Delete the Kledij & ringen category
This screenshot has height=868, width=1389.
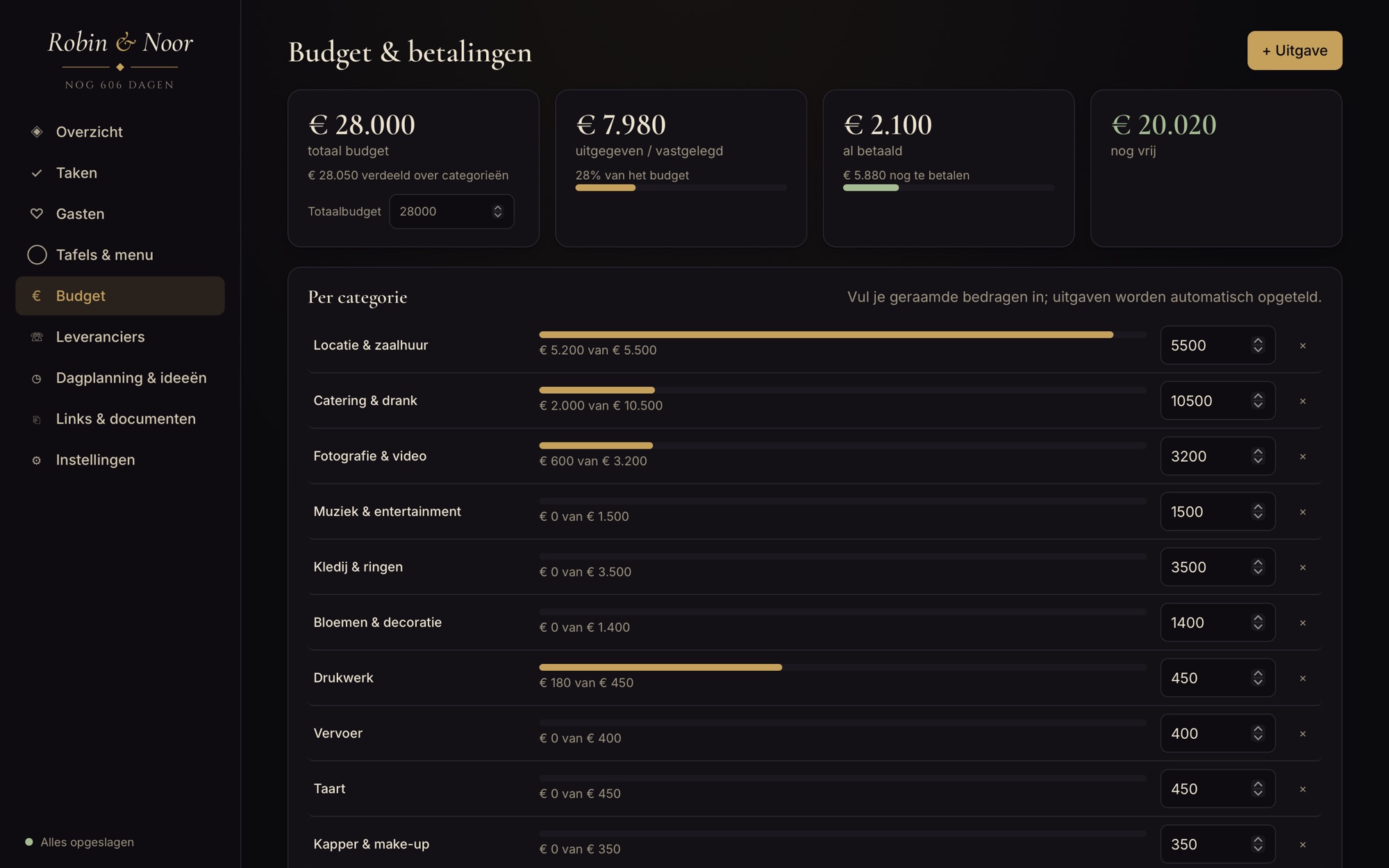click(1303, 567)
